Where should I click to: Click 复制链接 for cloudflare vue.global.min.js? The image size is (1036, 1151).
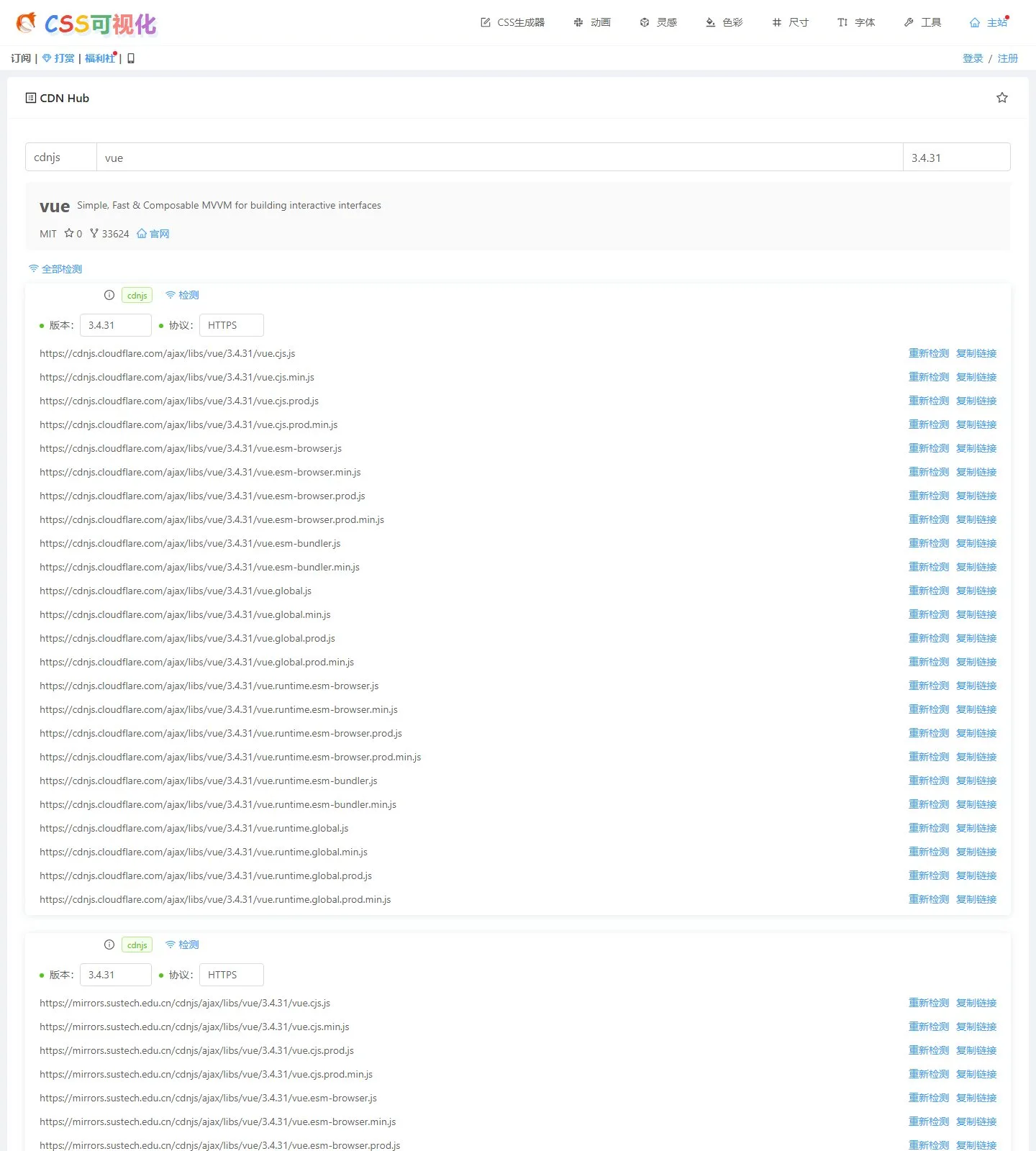tap(976, 614)
